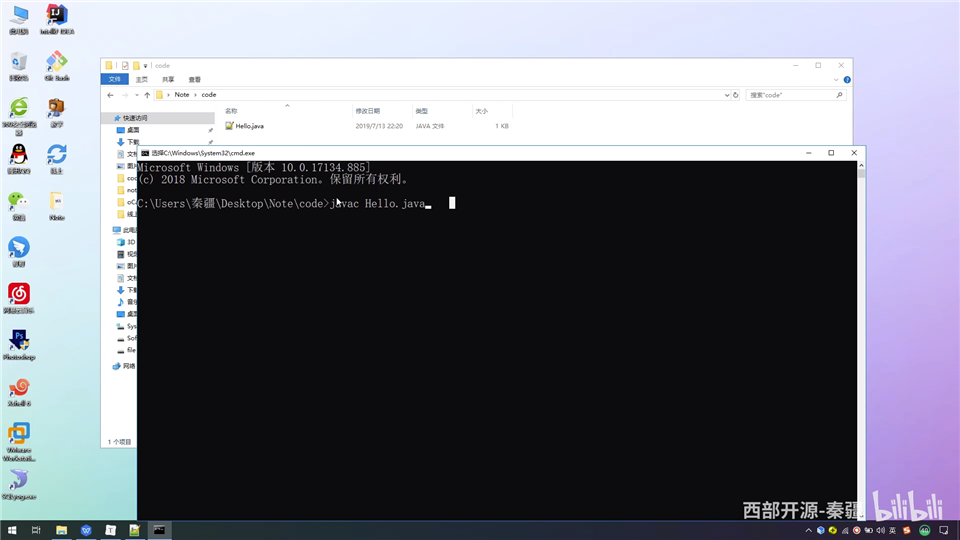
Task: Open the SQLyog dolphin desktop shortcut
Action: click(x=19, y=484)
